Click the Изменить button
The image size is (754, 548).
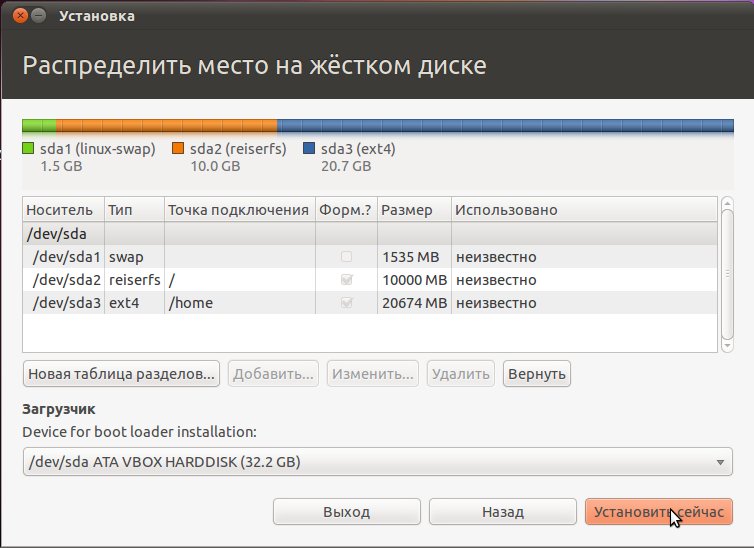point(373,374)
